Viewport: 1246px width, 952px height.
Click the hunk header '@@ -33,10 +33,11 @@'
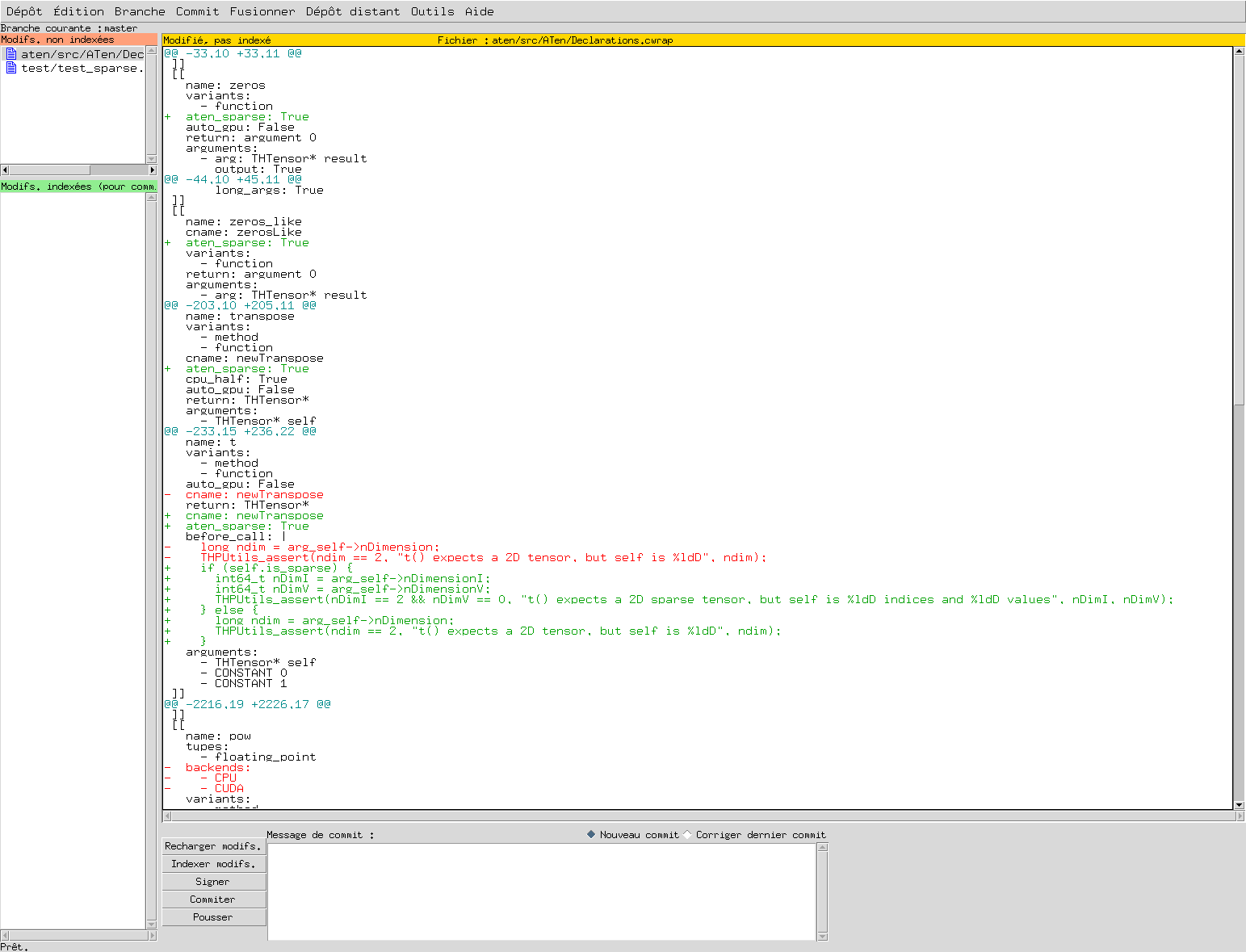233,53
